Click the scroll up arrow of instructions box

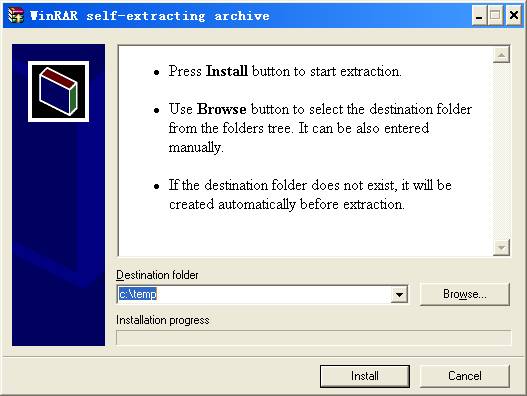(501, 55)
